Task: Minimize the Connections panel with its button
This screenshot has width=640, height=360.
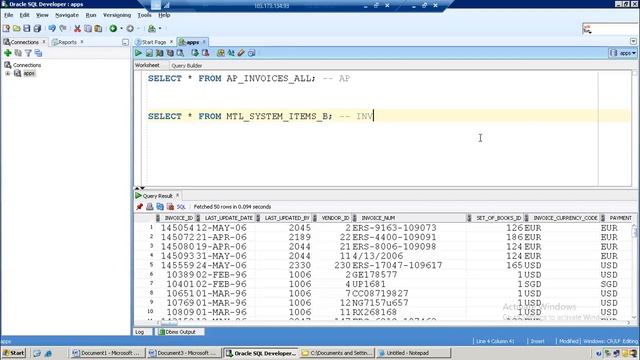Action: point(125,42)
